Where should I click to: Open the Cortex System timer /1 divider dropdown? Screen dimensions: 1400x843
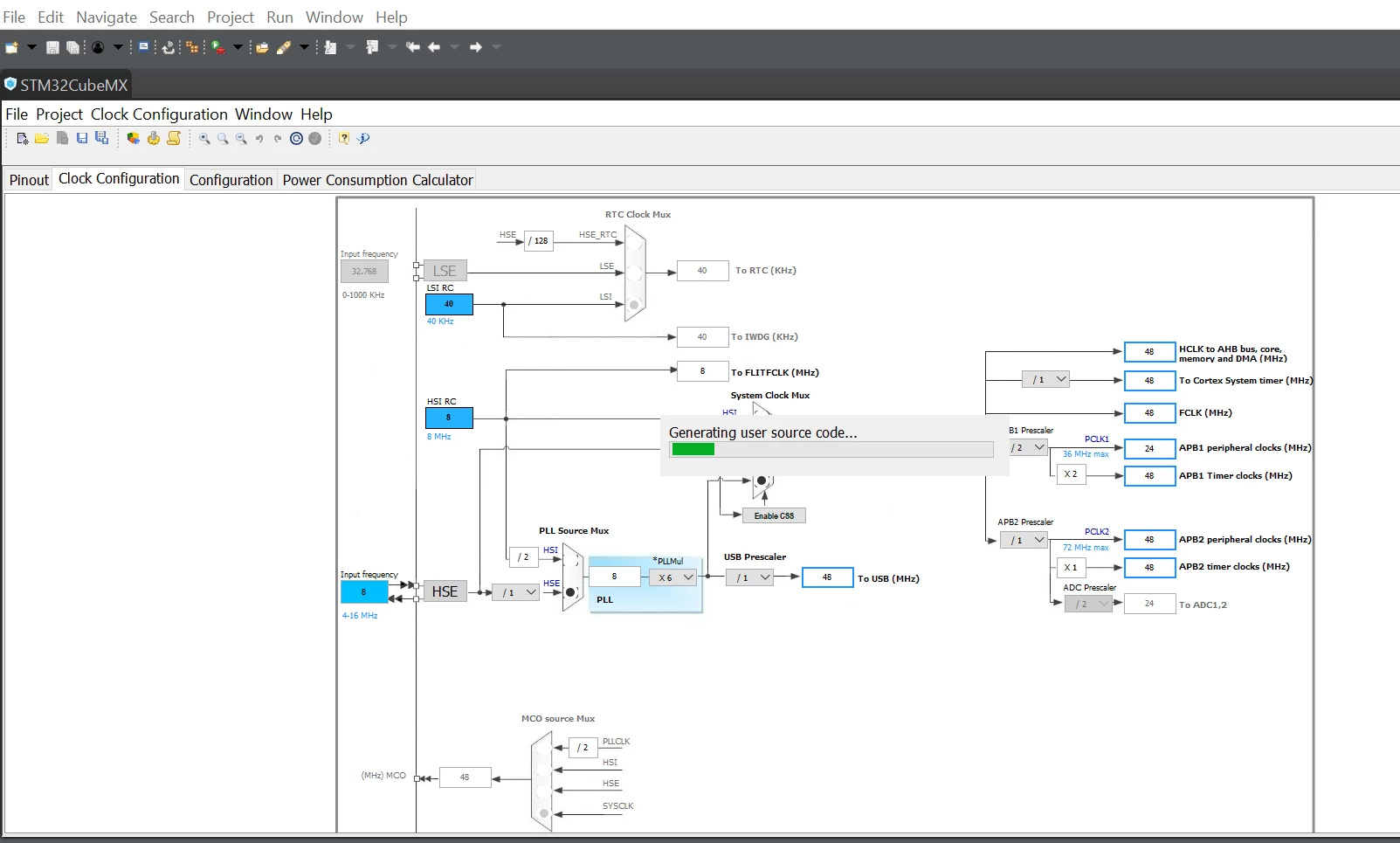1046,379
